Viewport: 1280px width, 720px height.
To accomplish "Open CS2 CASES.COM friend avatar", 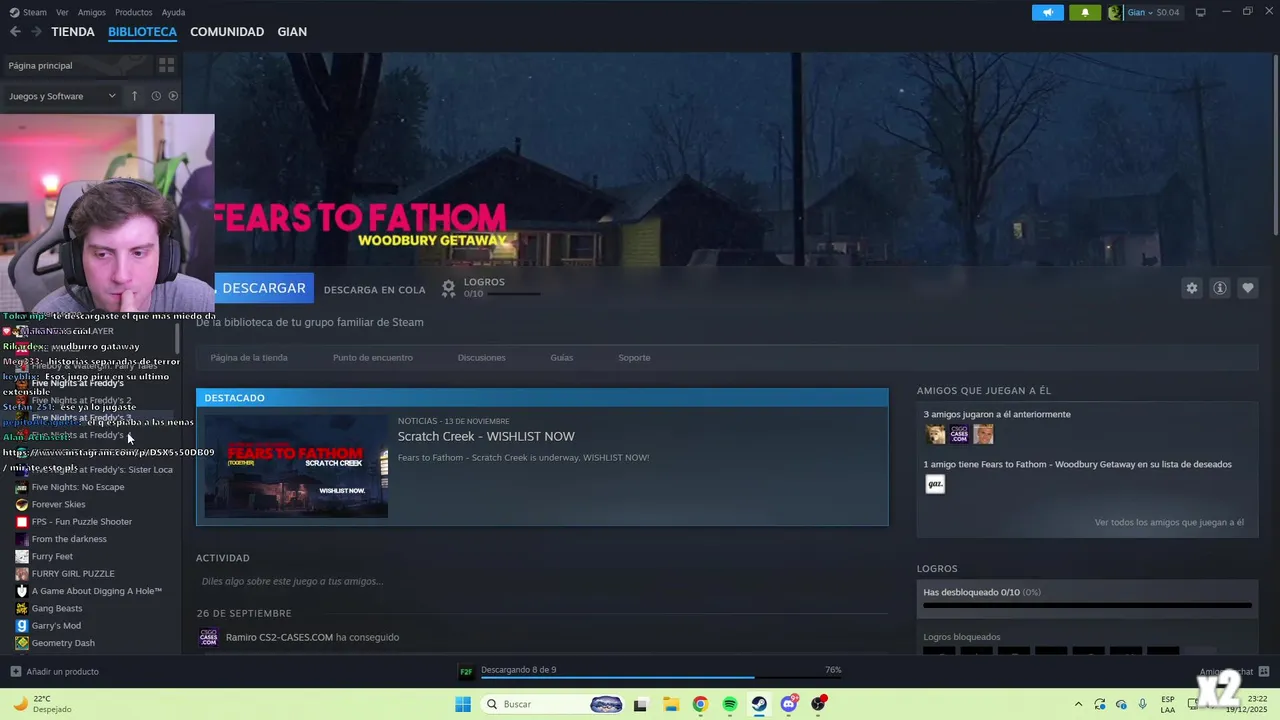I will click(959, 434).
